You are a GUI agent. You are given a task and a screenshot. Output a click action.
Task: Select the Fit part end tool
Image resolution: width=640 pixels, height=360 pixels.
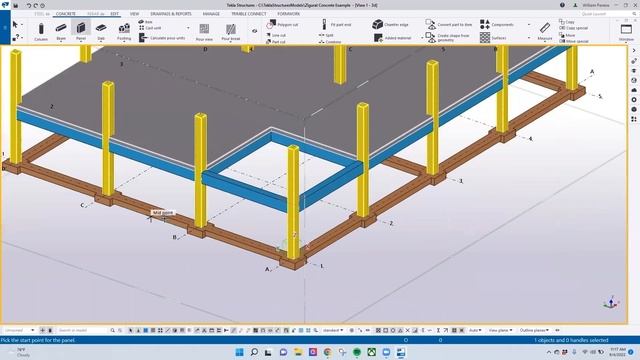point(336,24)
